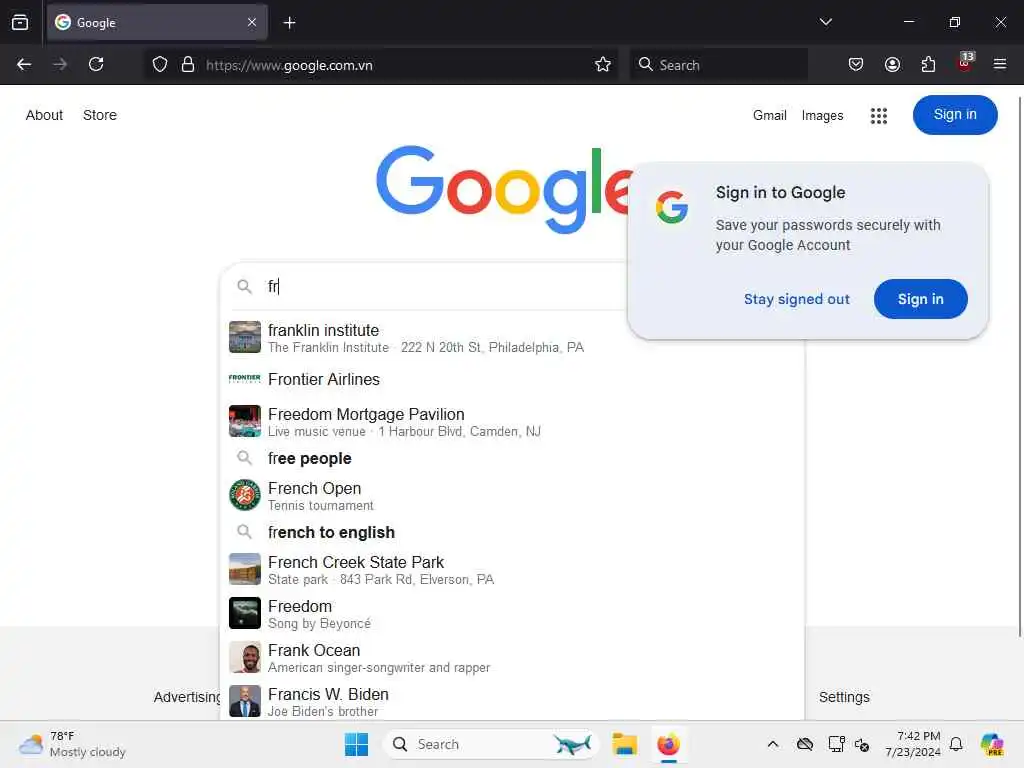Select the 'french to english' suggestion

tap(512, 532)
